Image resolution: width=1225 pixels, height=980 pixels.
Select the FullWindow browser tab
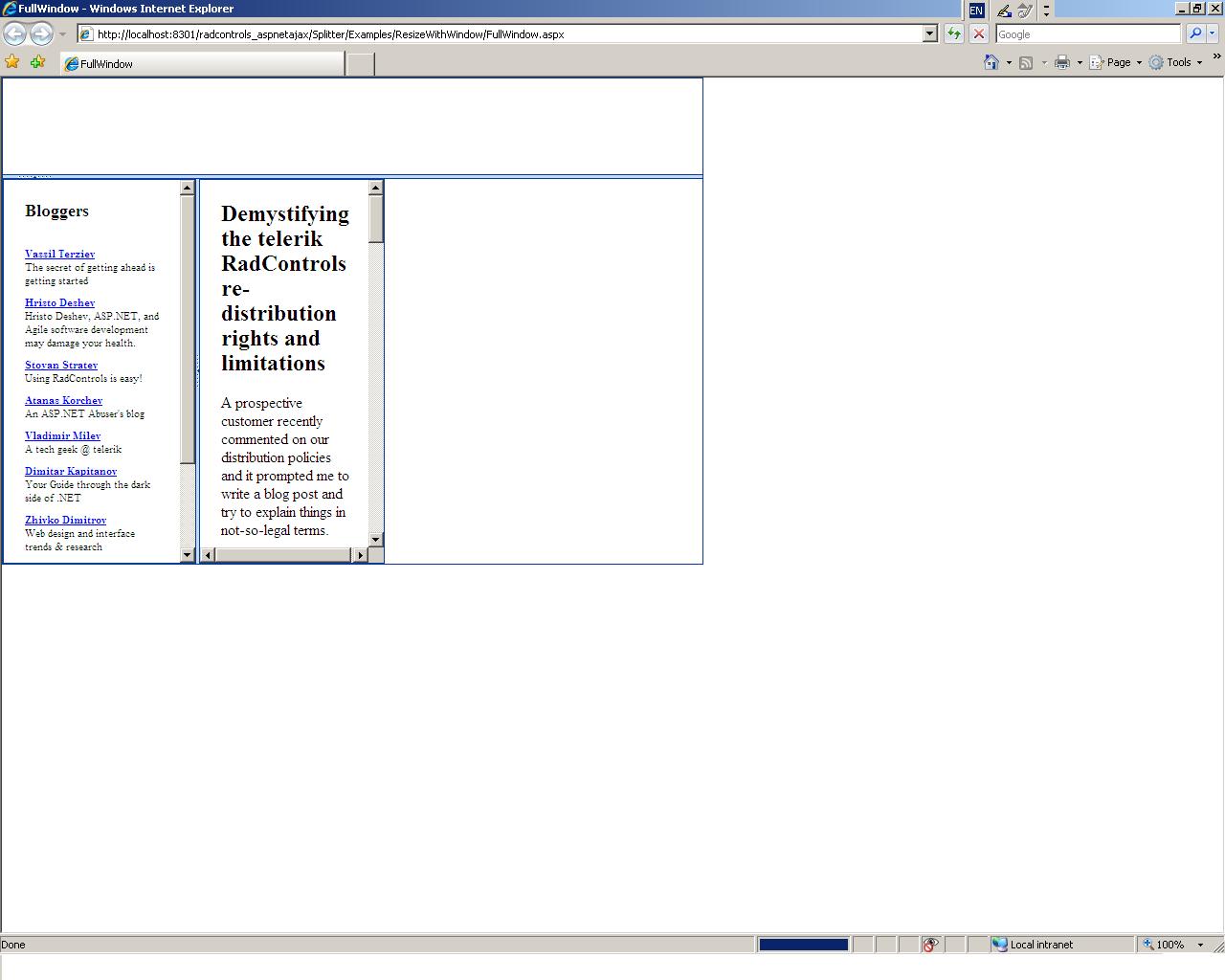coord(202,63)
